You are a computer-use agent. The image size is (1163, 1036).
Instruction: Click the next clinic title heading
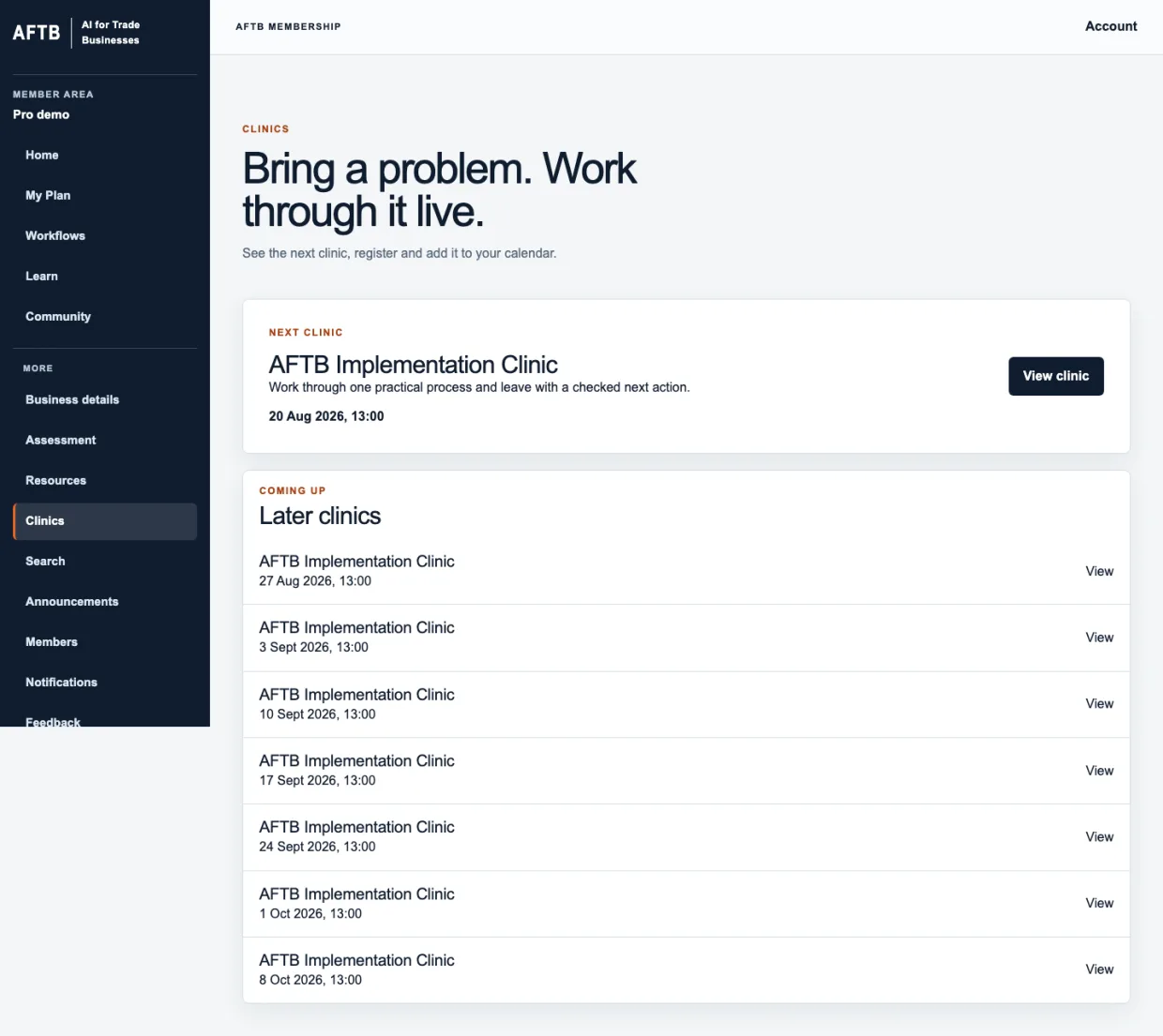[x=413, y=365]
